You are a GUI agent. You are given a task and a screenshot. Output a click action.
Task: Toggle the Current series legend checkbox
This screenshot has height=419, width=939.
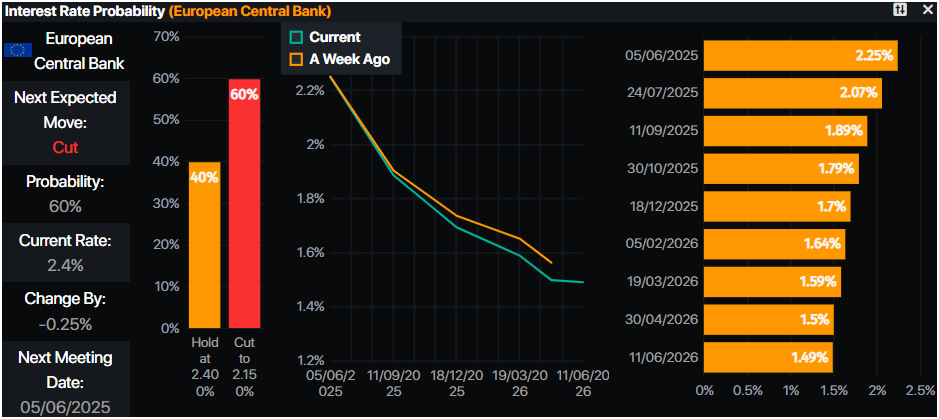[x=296, y=37]
